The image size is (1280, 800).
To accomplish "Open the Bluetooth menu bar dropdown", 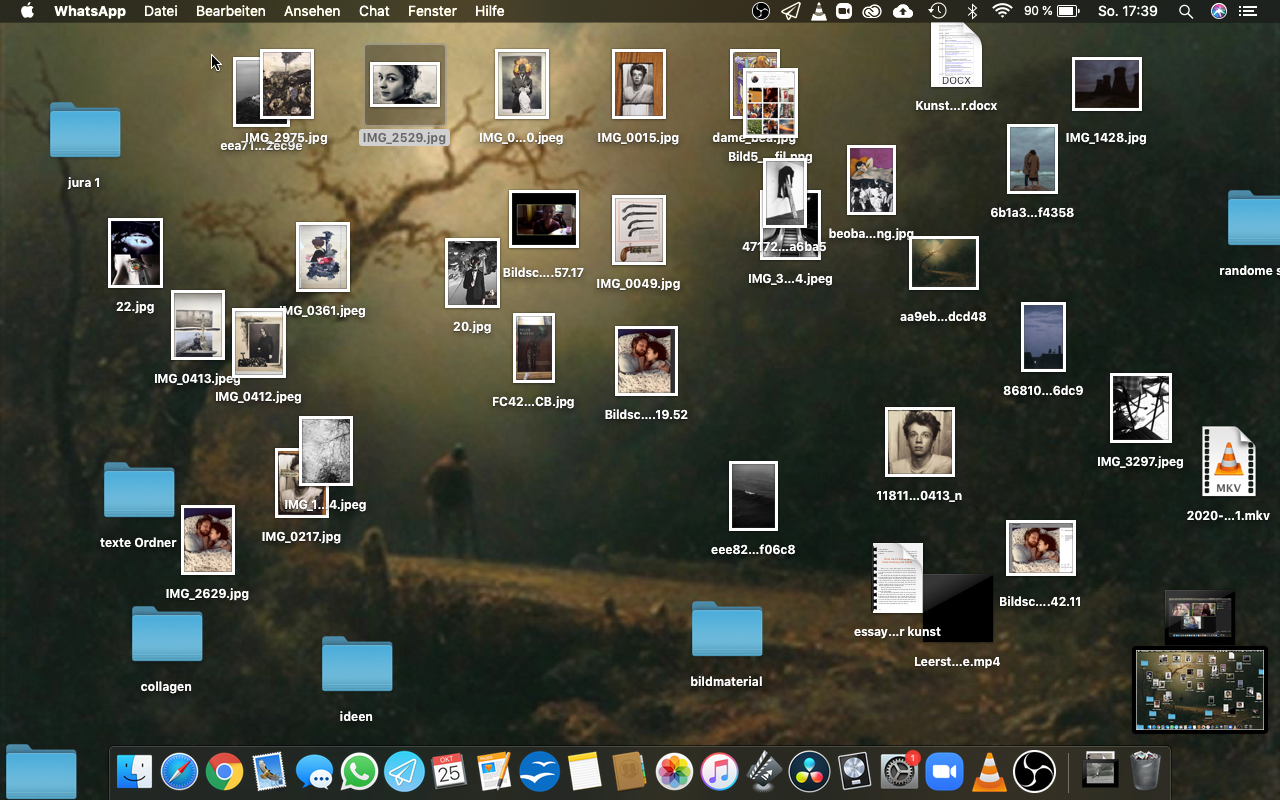I will click(x=971, y=11).
